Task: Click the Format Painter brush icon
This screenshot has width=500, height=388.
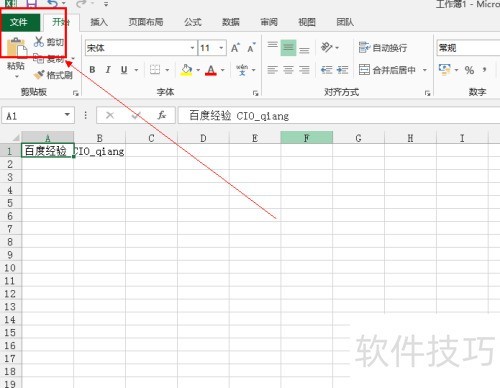Action: [39, 75]
